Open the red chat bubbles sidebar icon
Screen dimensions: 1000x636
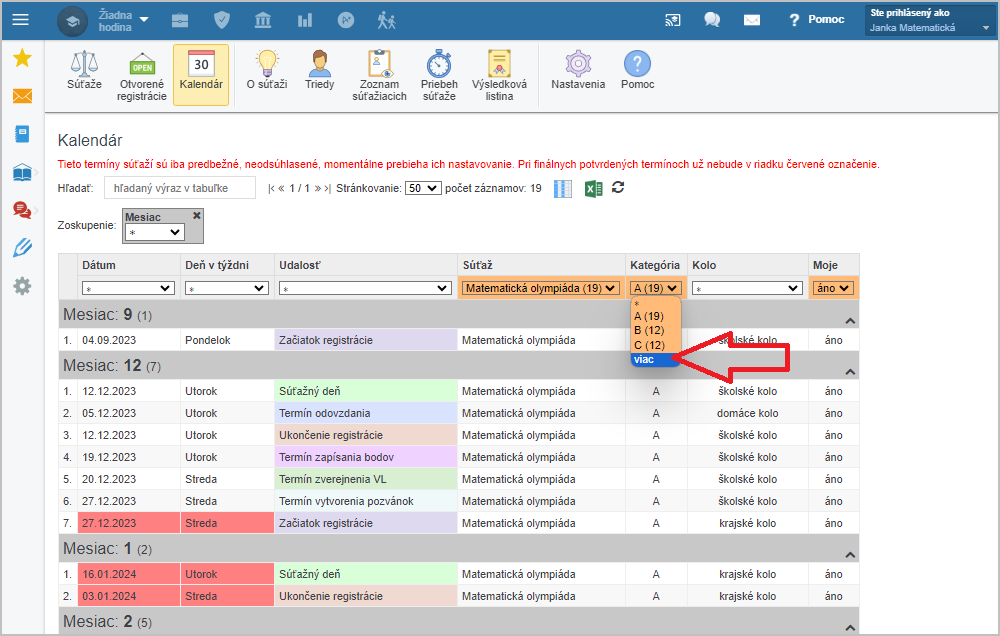(x=22, y=210)
